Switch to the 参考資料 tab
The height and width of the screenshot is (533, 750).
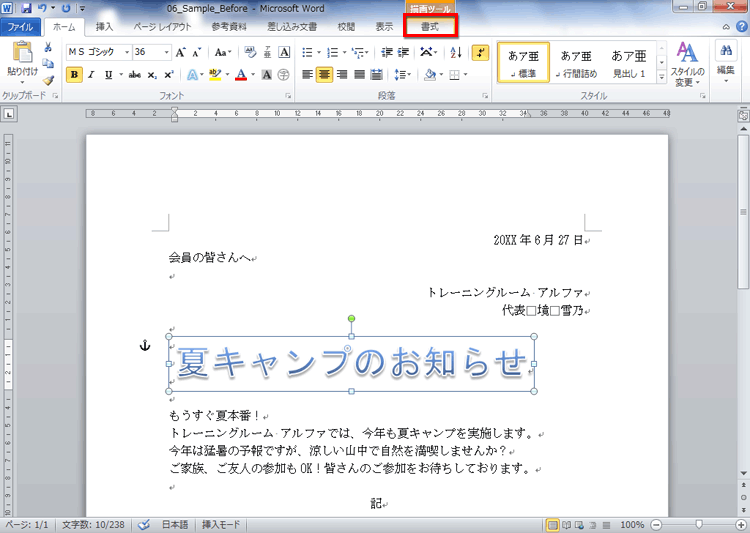(x=229, y=27)
